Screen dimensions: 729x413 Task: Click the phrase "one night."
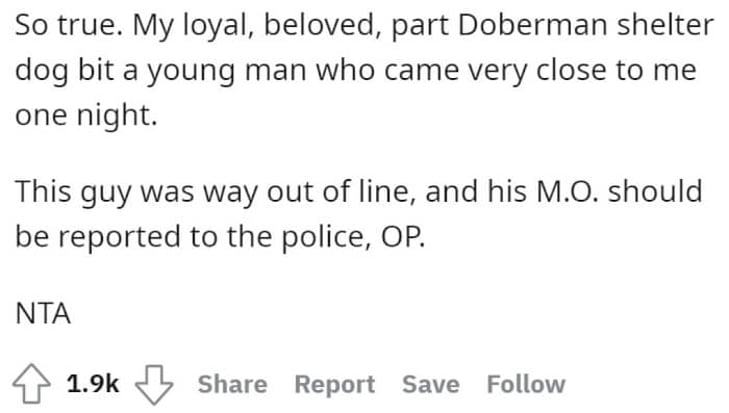pos(86,116)
